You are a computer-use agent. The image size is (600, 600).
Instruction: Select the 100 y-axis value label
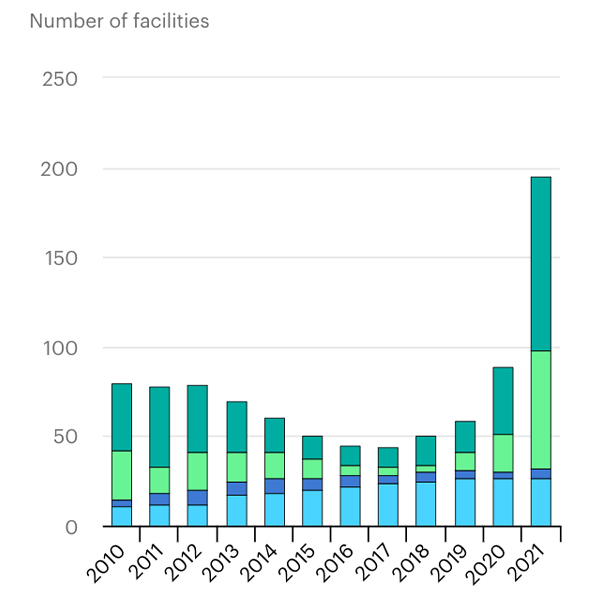point(60,348)
